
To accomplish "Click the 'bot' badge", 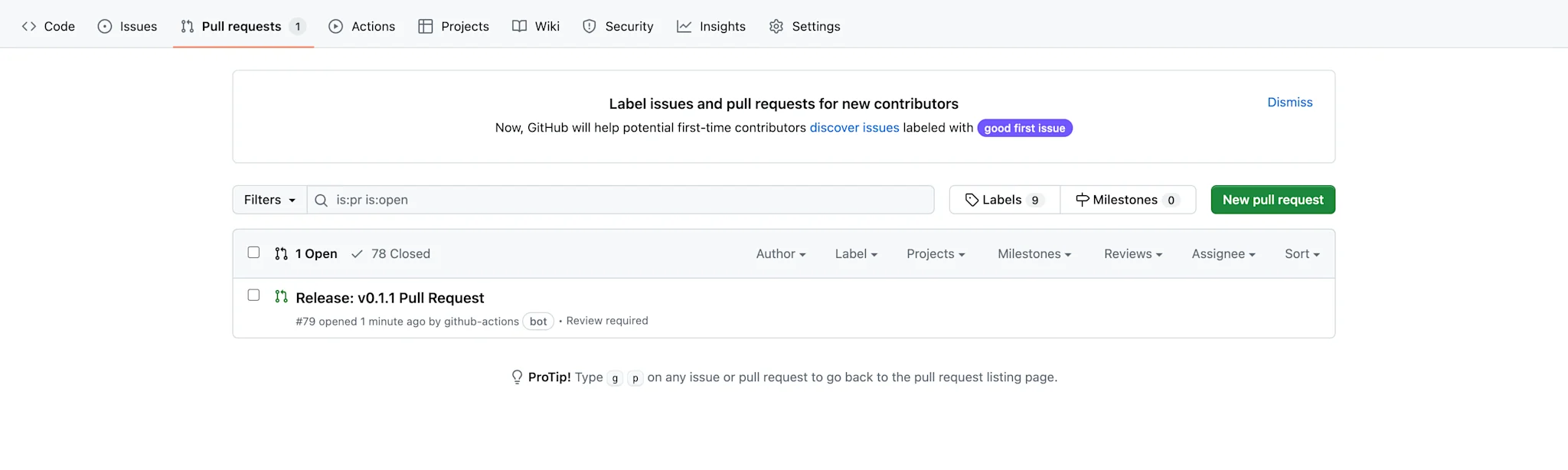I will (538, 321).
